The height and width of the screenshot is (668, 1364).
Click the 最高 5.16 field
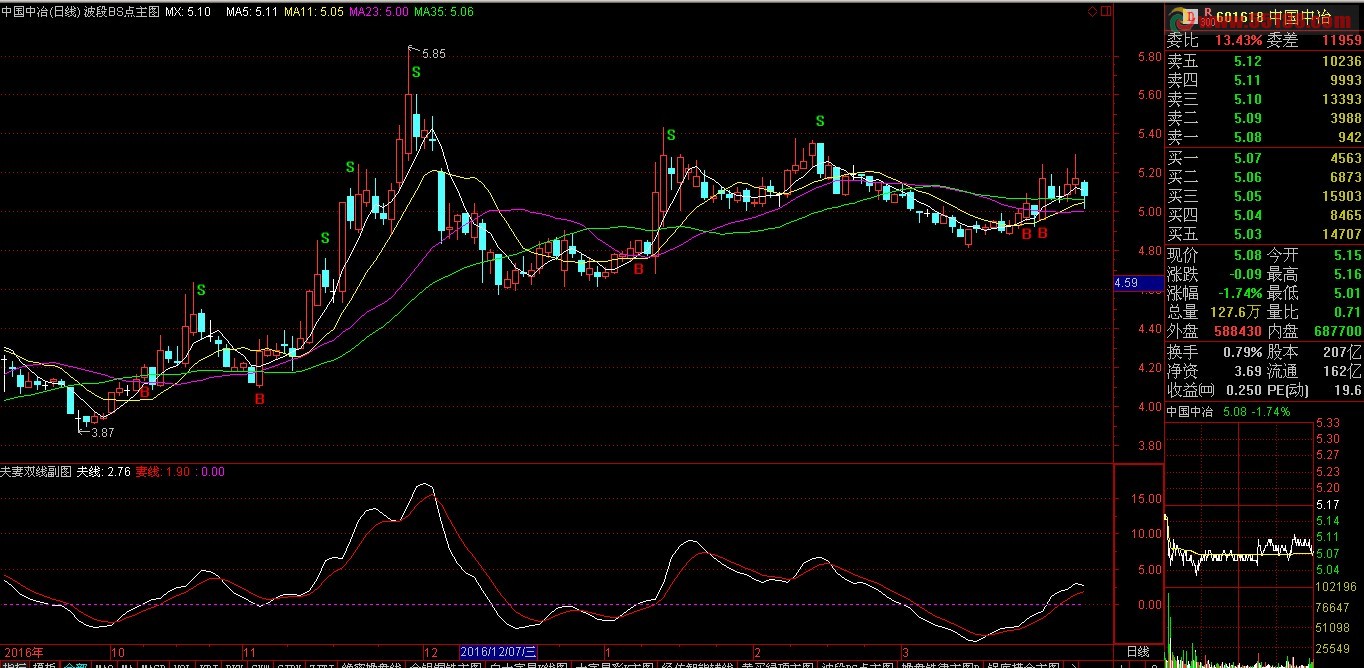click(1314, 274)
